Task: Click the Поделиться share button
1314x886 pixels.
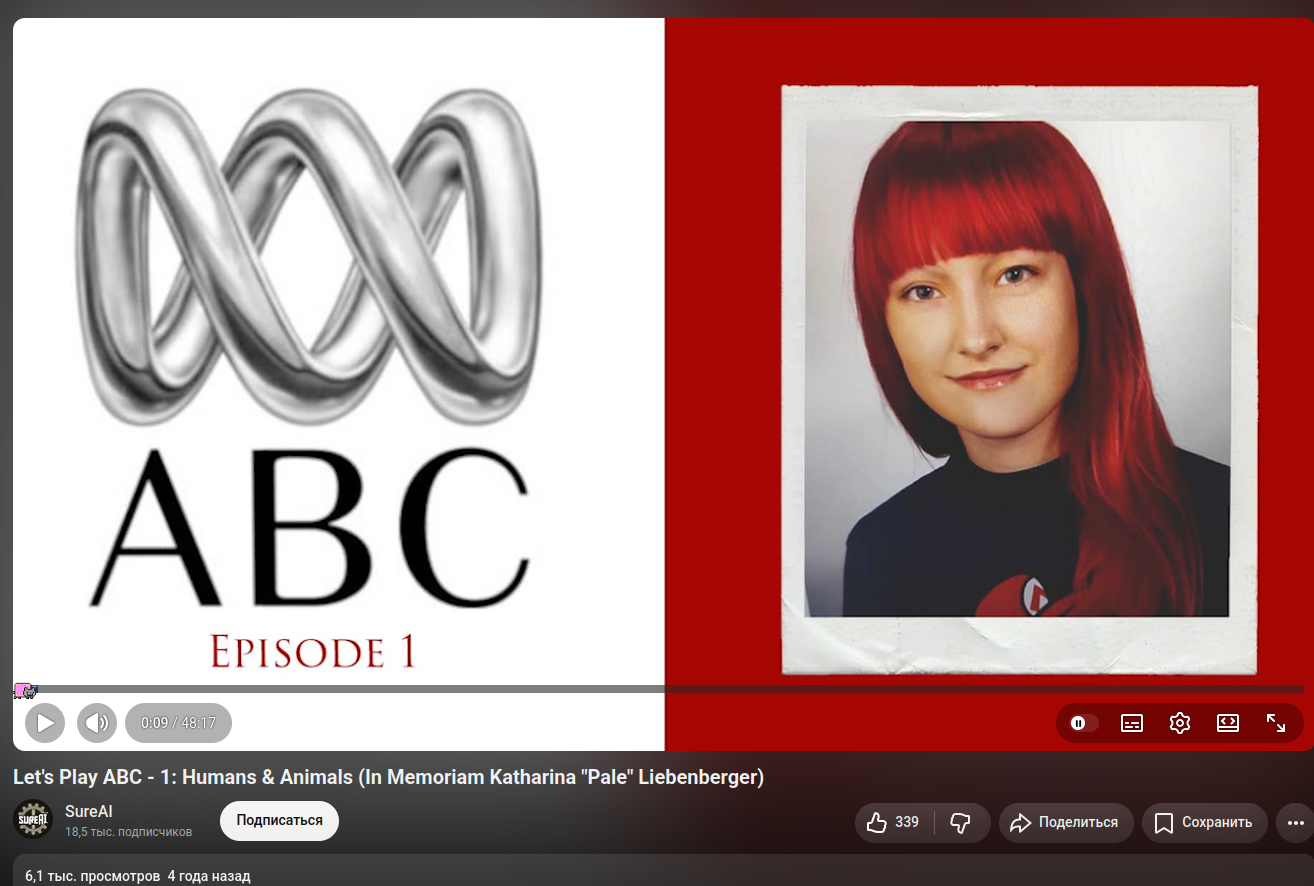Action: pos(1066,823)
